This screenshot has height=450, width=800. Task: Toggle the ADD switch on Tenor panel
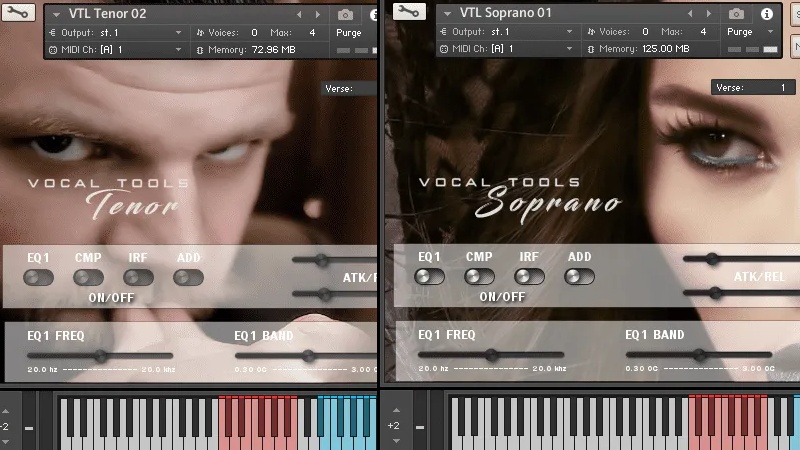click(188, 277)
